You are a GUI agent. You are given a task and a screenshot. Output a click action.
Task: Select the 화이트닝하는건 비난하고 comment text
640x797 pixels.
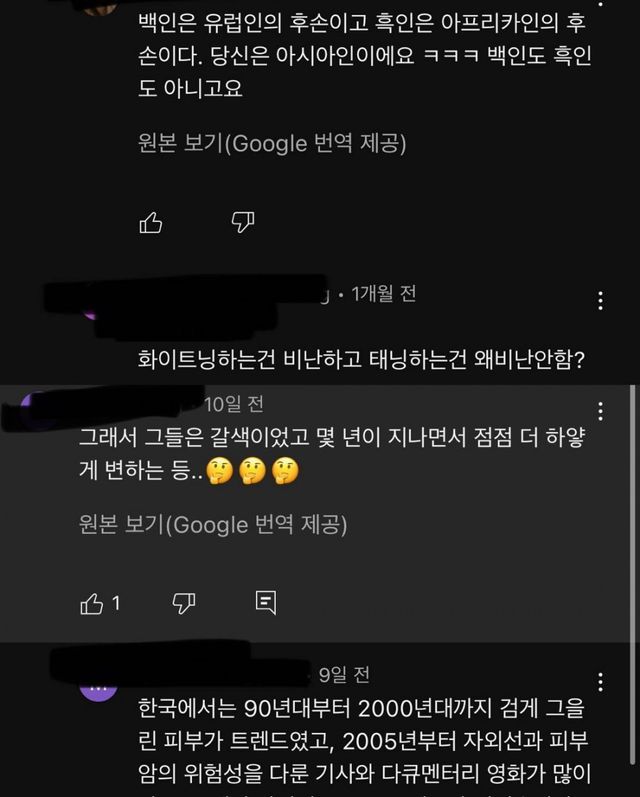click(361, 360)
